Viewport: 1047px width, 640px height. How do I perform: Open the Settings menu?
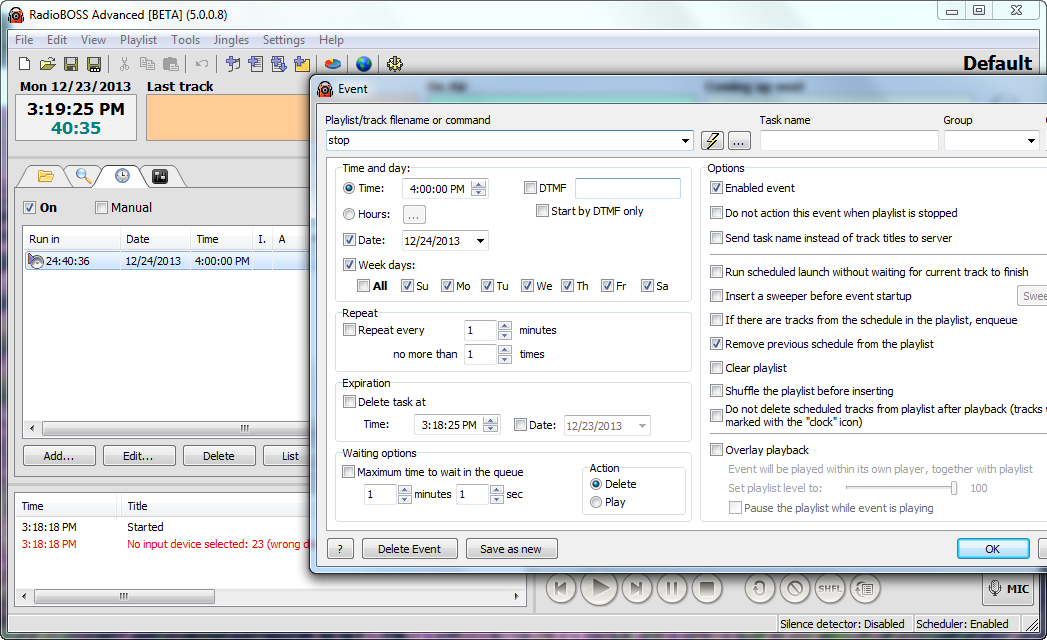[x=284, y=40]
